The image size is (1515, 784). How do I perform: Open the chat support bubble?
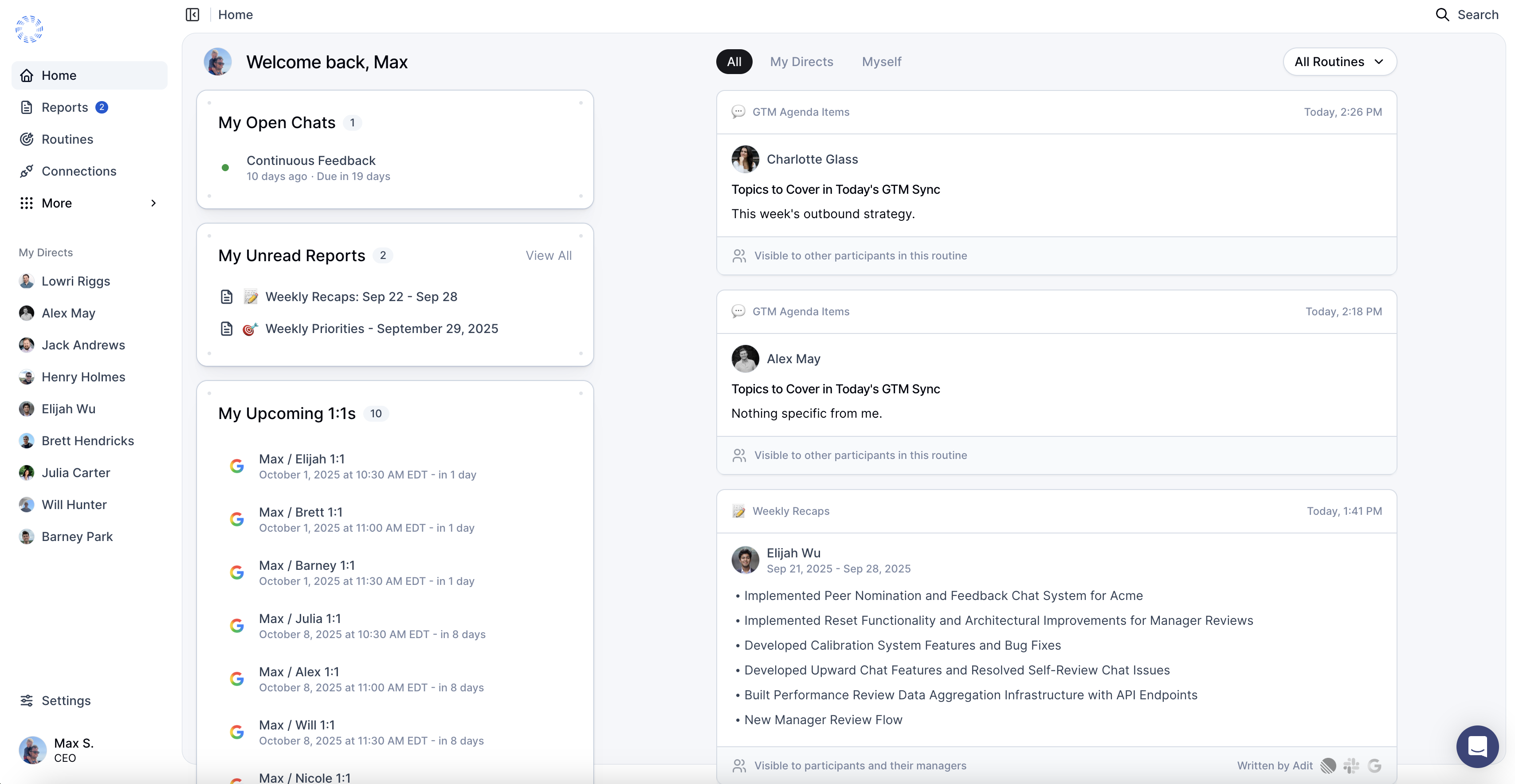(x=1477, y=746)
